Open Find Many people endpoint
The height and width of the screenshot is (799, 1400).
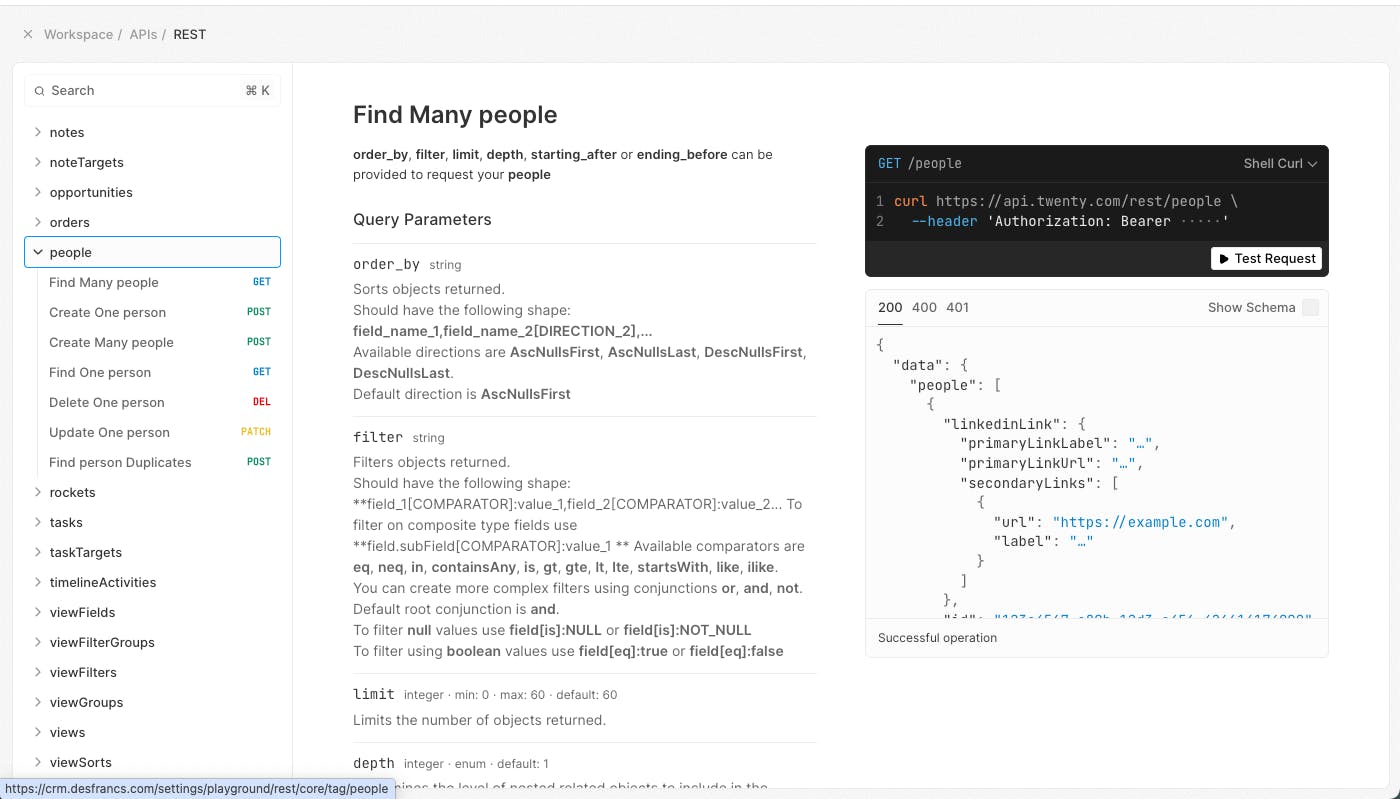point(160,282)
